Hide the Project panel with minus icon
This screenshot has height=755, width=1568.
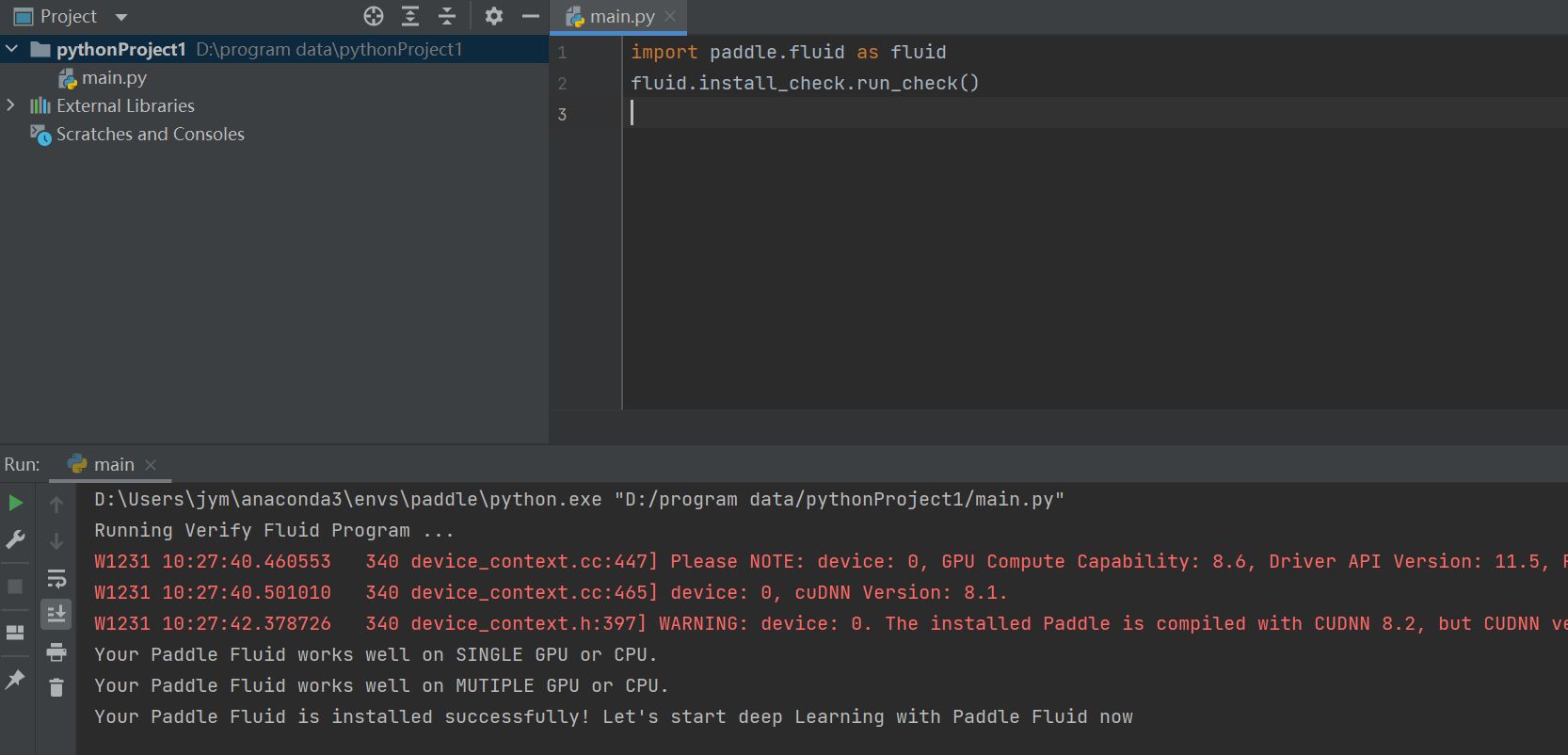coord(531,16)
